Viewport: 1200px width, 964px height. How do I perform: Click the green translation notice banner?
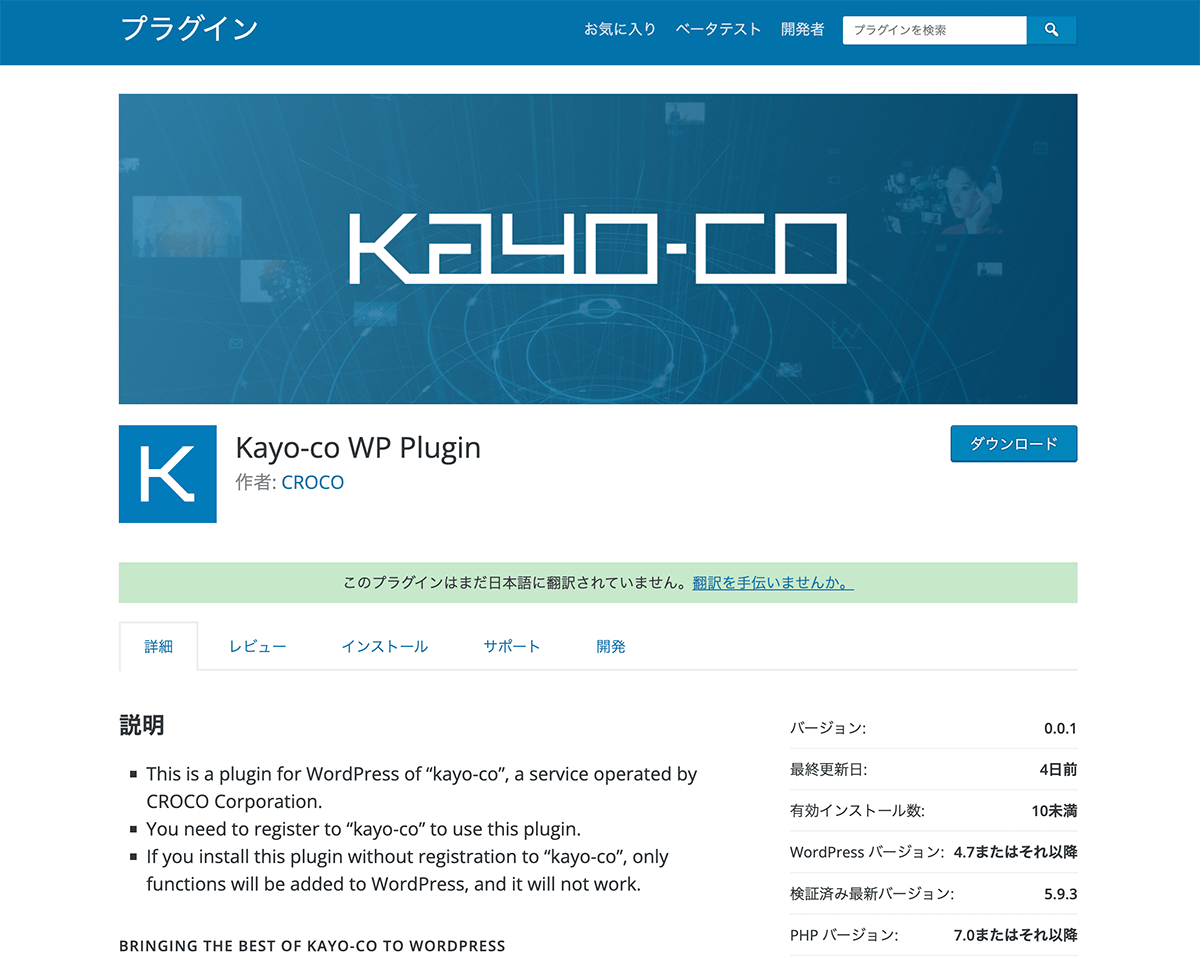[x=598, y=583]
